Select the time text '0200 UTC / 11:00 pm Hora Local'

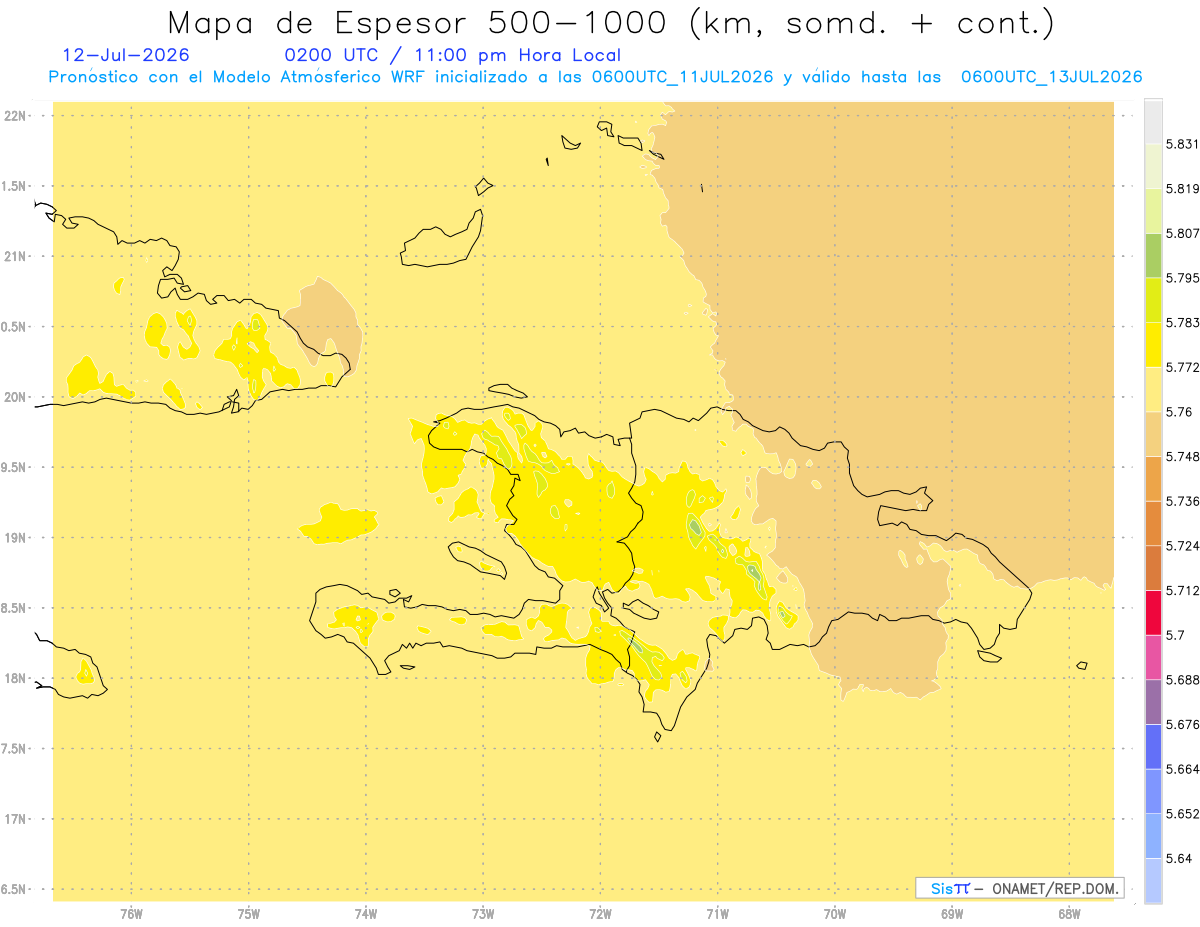[453, 55]
